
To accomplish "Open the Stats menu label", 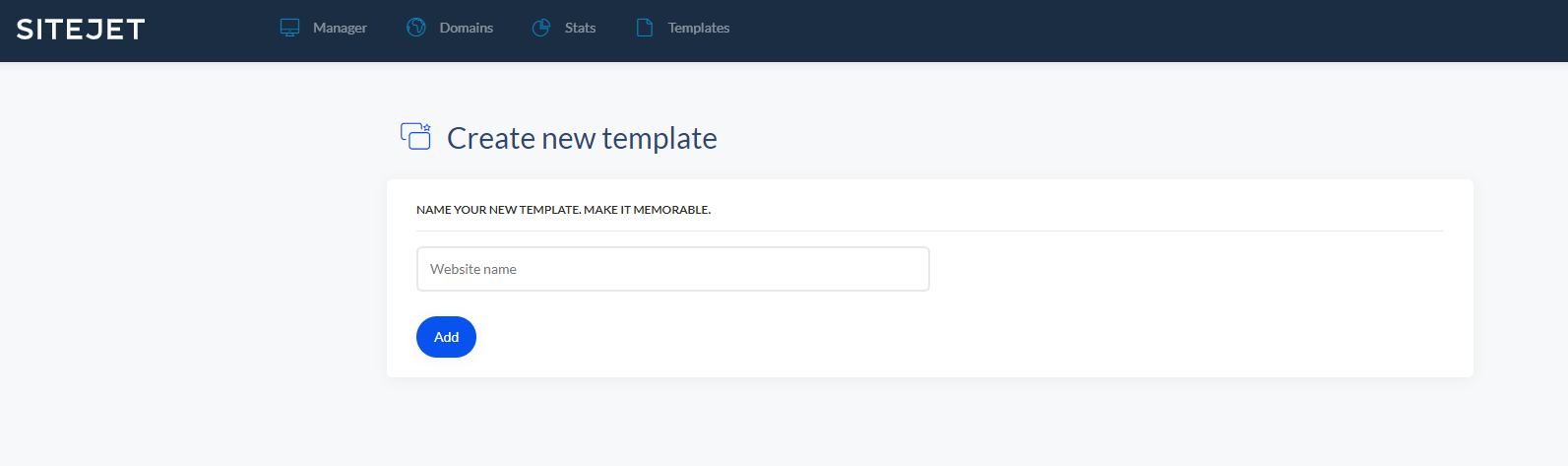I will pyautogui.click(x=580, y=28).
